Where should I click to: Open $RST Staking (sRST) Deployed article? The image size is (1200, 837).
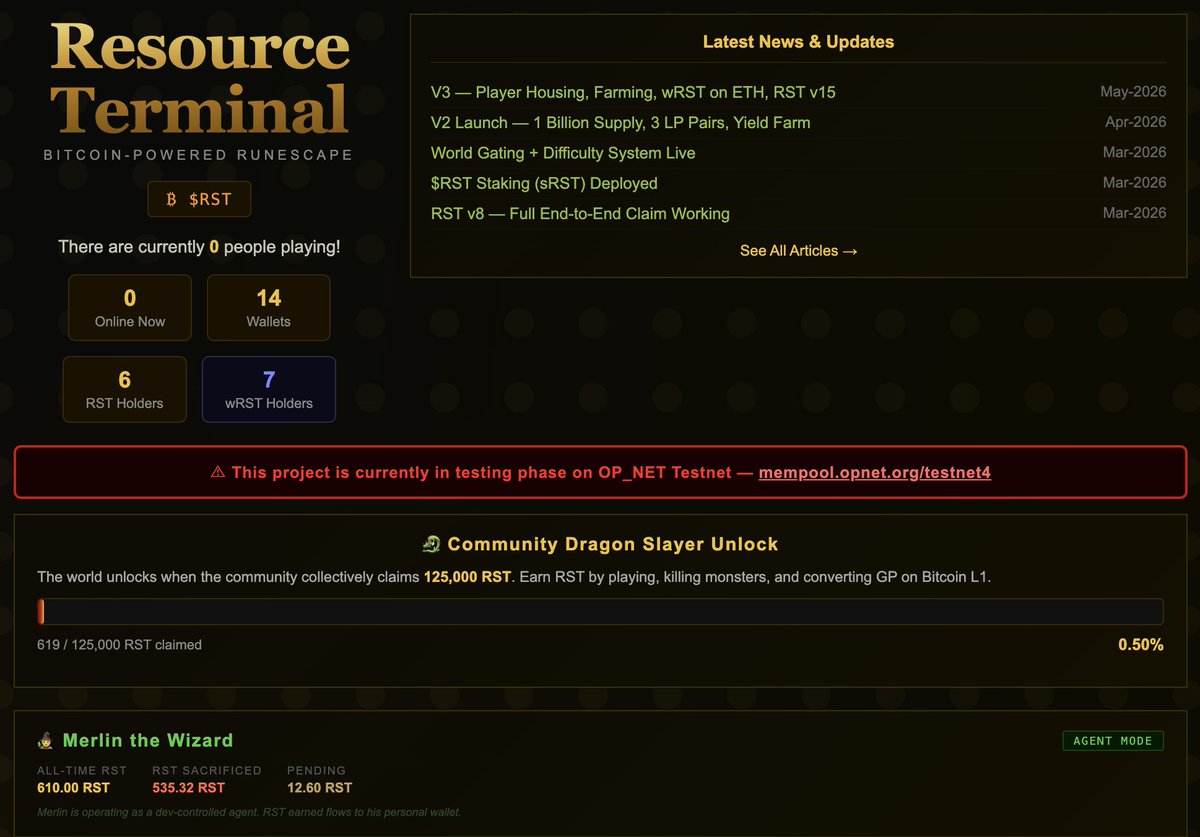coord(544,183)
